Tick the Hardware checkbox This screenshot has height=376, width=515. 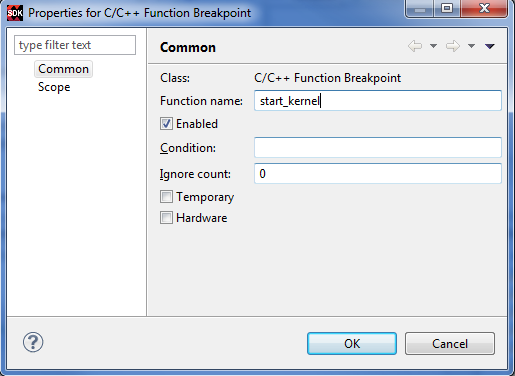(166, 218)
